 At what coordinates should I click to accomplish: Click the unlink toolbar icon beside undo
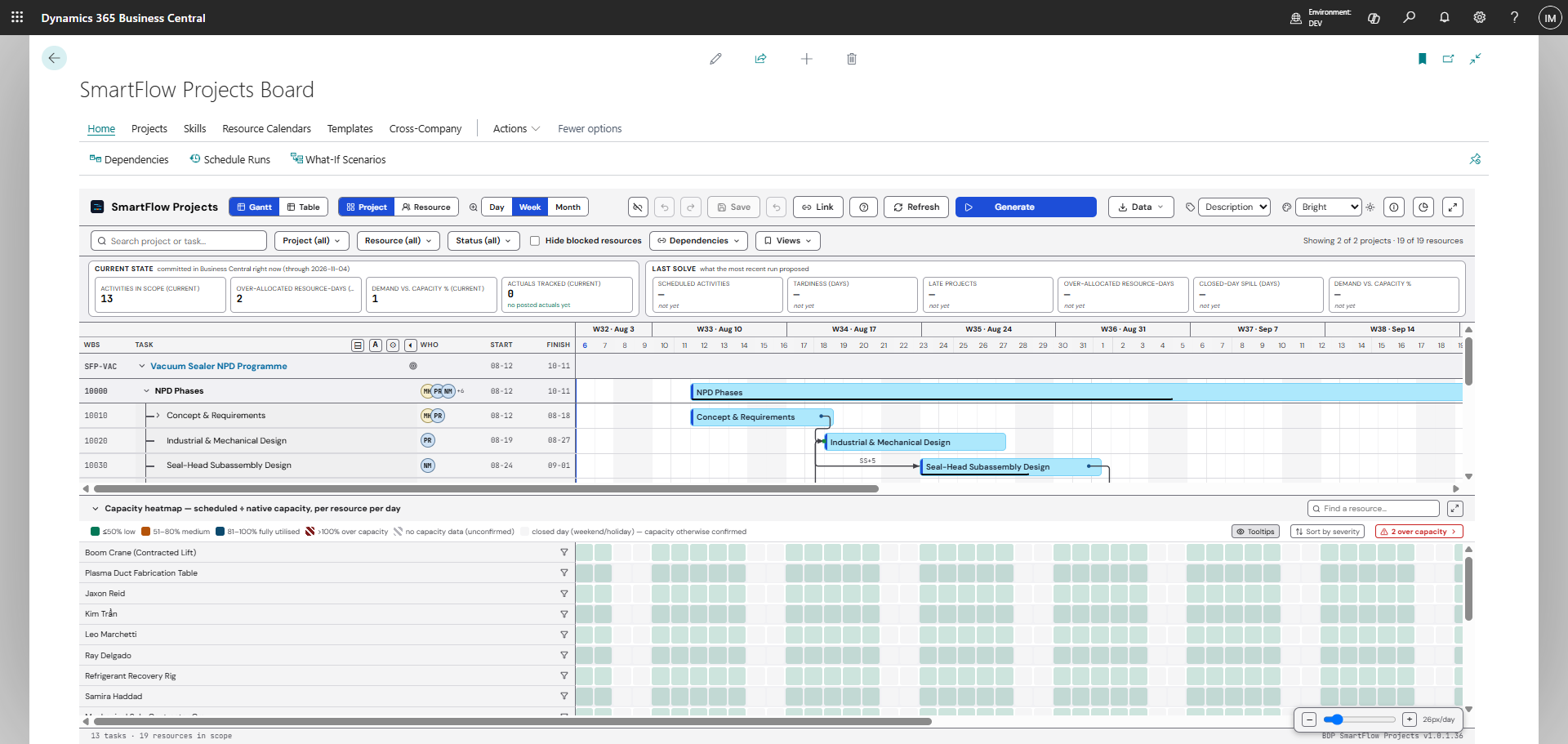[638, 207]
